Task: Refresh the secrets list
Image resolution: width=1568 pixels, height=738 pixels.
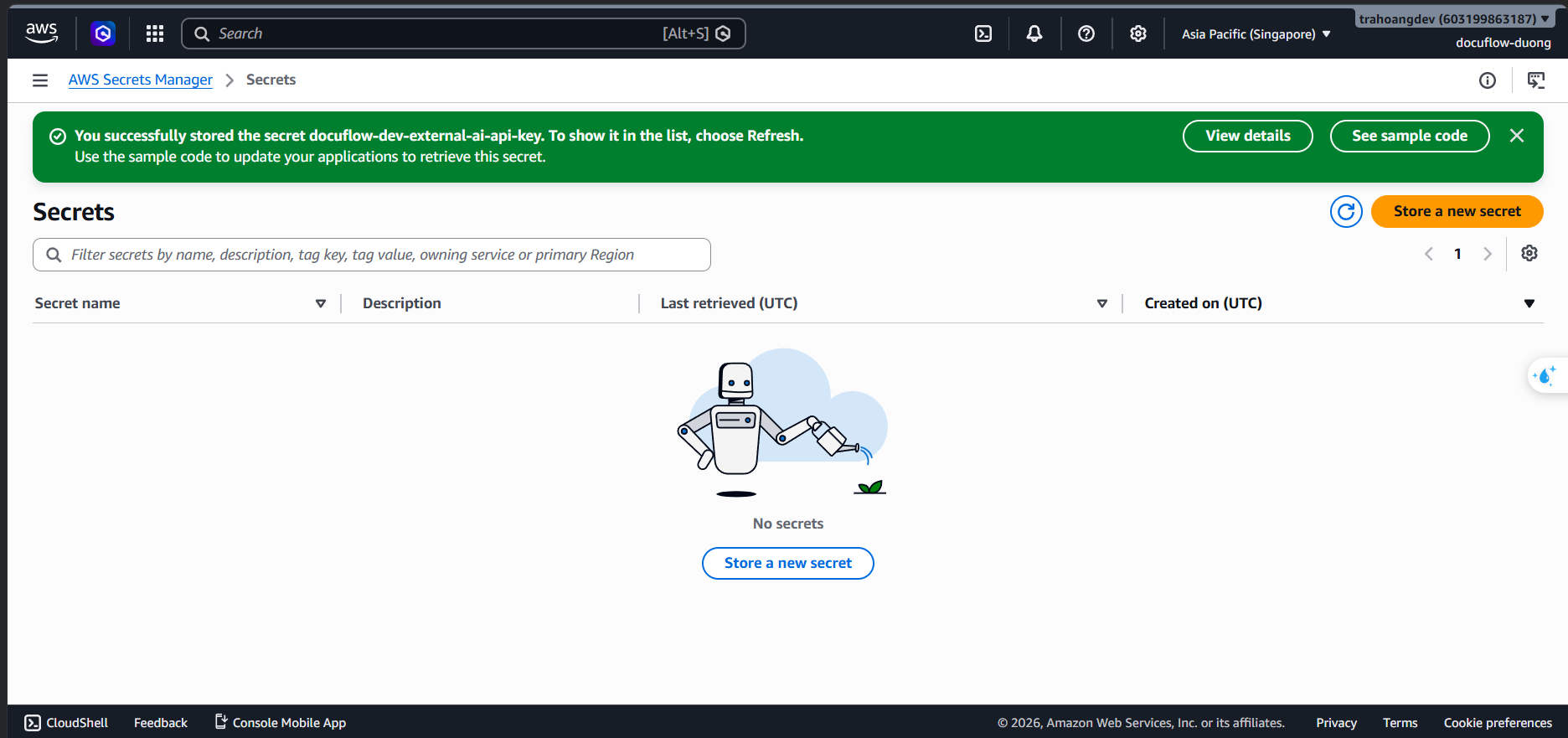Action: tap(1346, 212)
